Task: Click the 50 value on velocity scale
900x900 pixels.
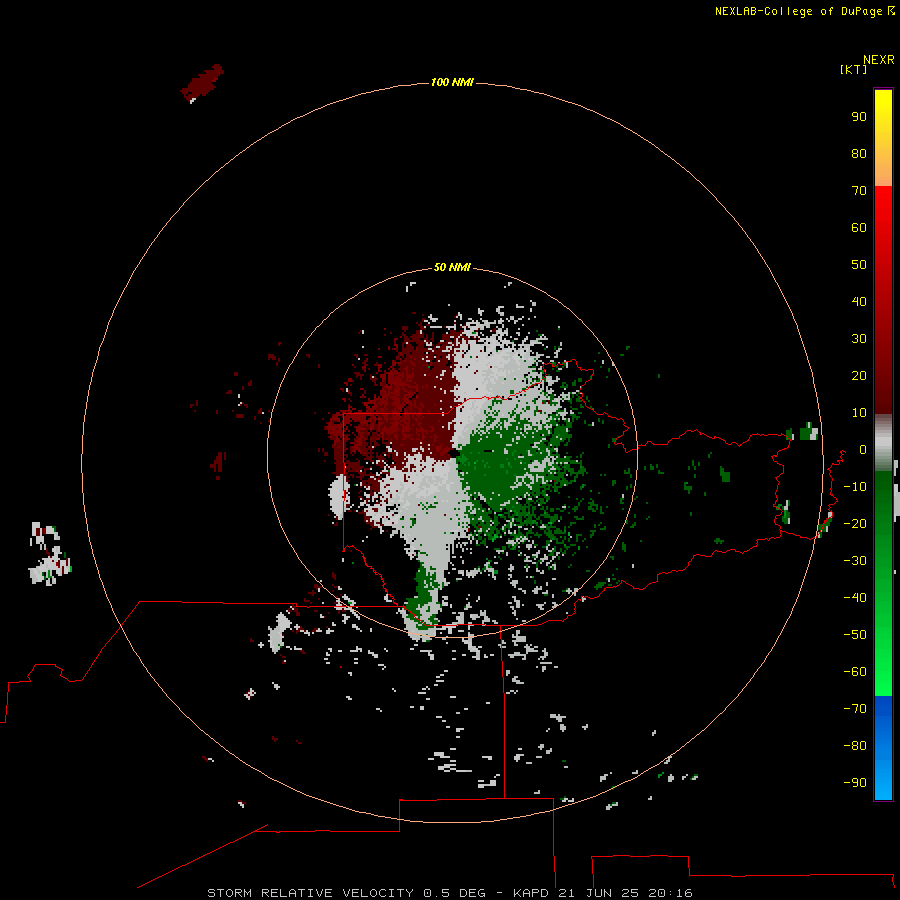Action: [859, 265]
